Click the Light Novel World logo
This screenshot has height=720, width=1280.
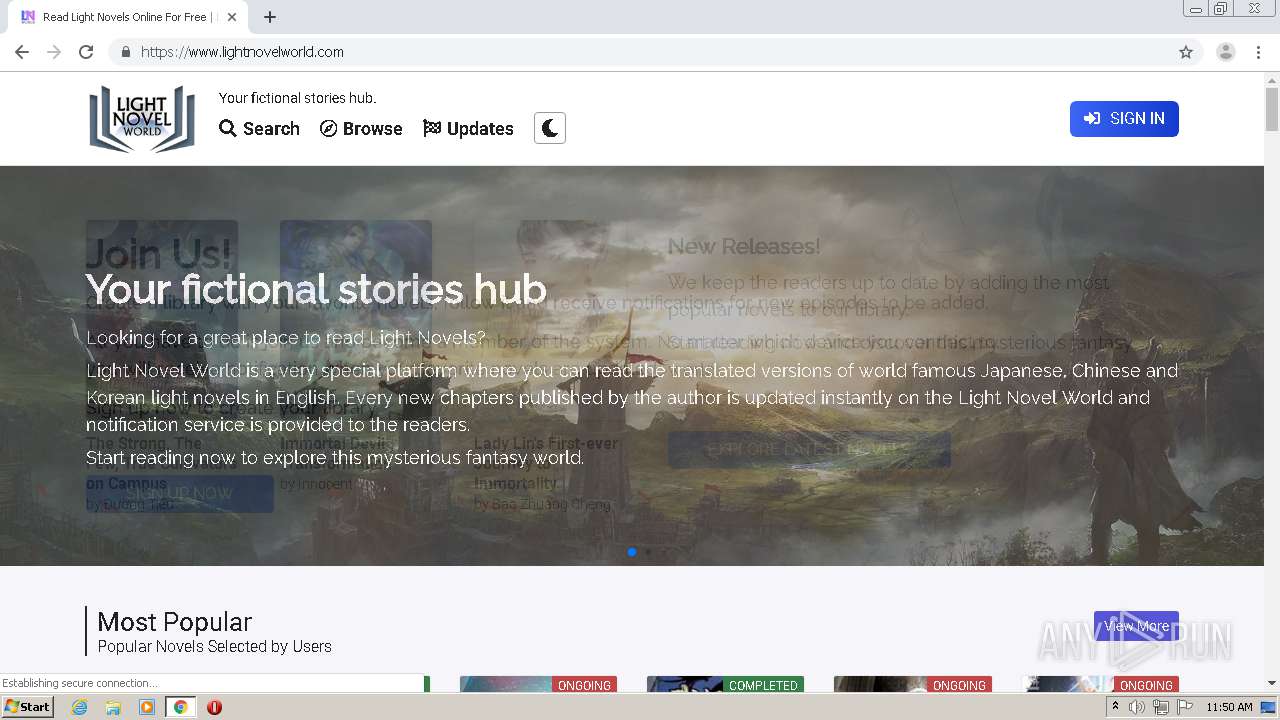click(x=142, y=118)
